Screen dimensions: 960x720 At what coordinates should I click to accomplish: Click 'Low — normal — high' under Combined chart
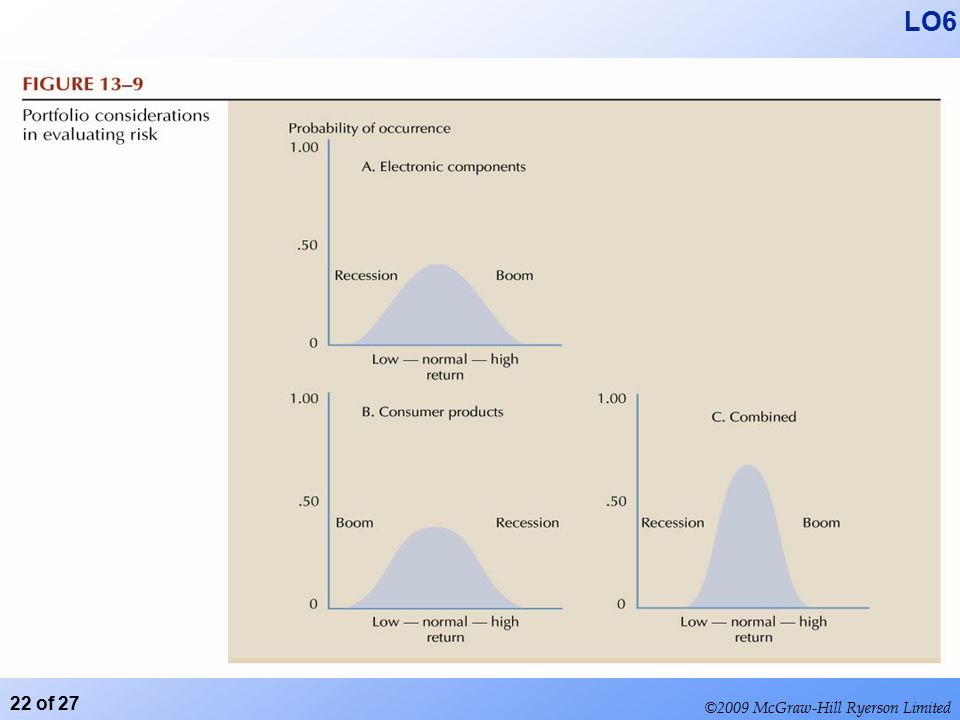click(754, 622)
